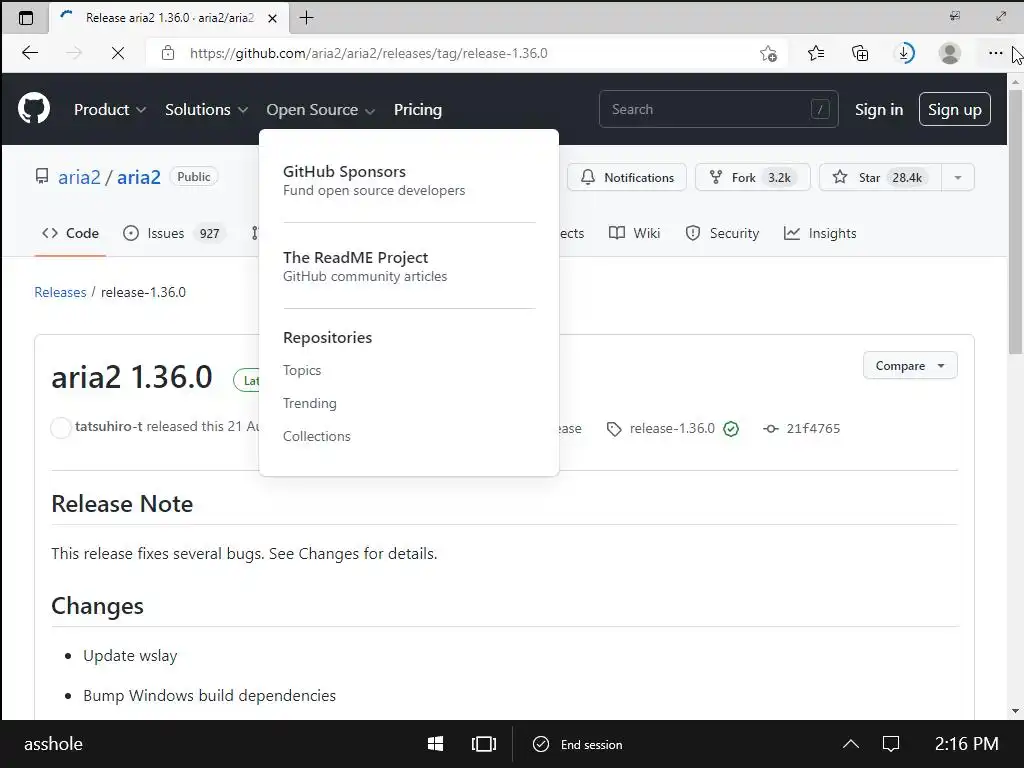1024x768 pixels.
Task: Click Sign in
Action: (878, 110)
